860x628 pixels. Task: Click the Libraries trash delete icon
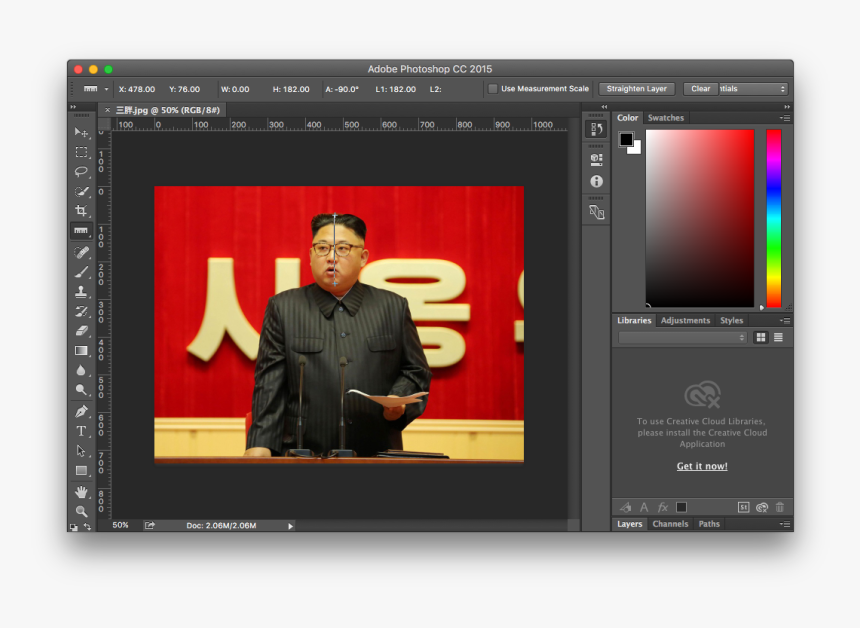click(780, 507)
